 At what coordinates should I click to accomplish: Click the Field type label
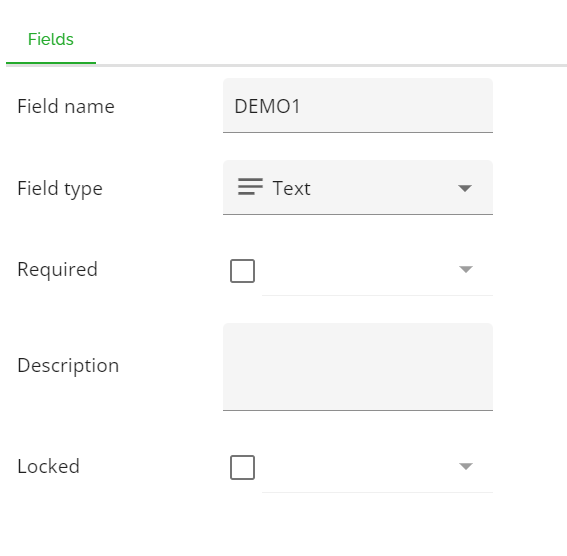pos(60,189)
